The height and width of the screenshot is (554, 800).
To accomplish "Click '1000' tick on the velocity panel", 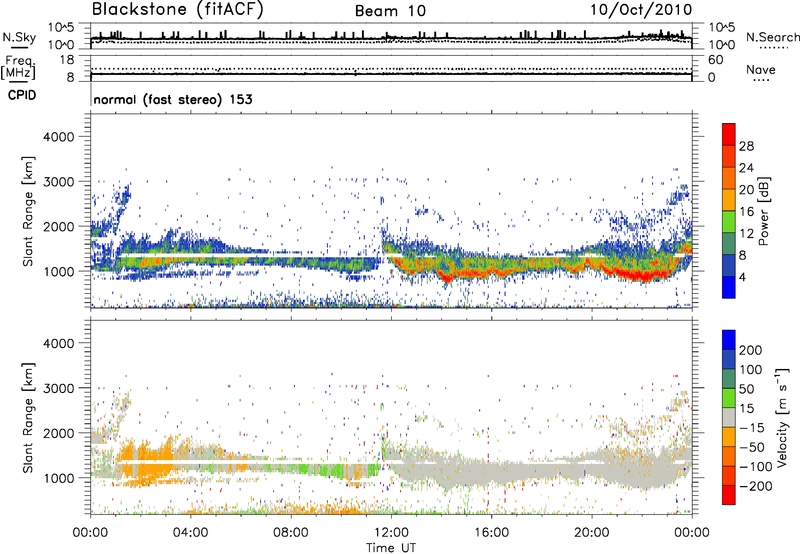I will click(59, 478).
